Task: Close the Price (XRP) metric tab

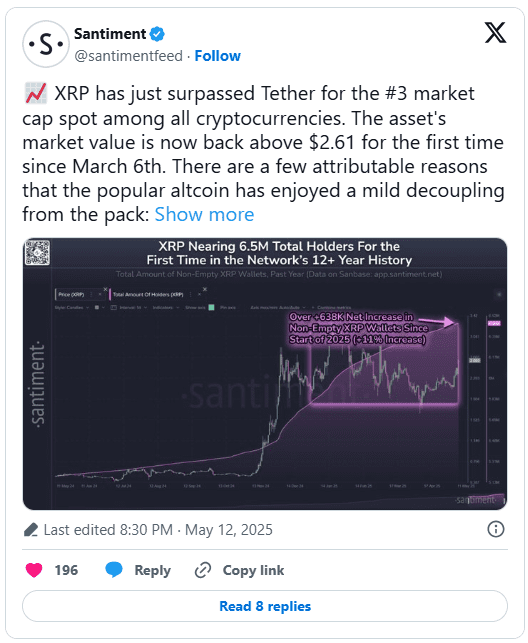Action: click(100, 294)
